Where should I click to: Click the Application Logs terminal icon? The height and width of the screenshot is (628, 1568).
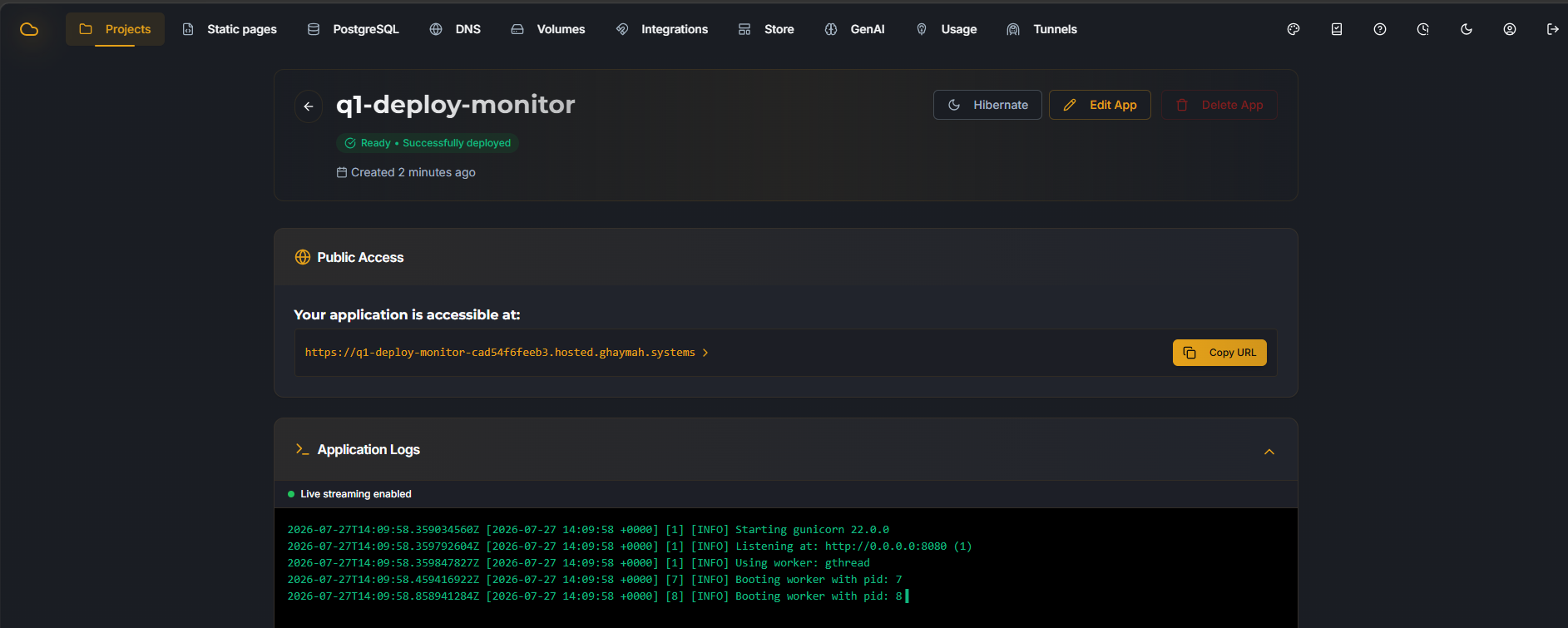coord(302,449)
